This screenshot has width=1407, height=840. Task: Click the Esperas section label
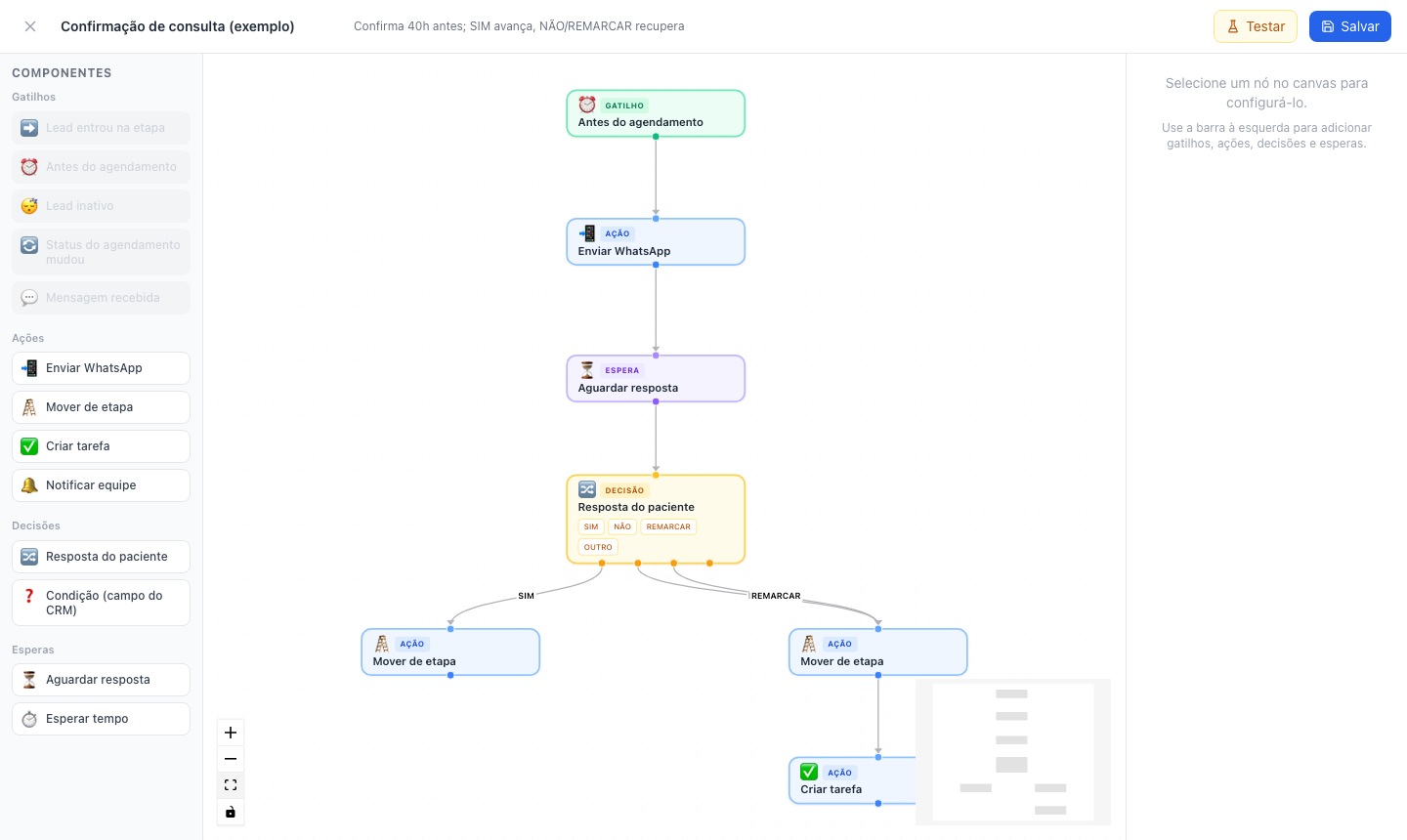pos(33,650)
